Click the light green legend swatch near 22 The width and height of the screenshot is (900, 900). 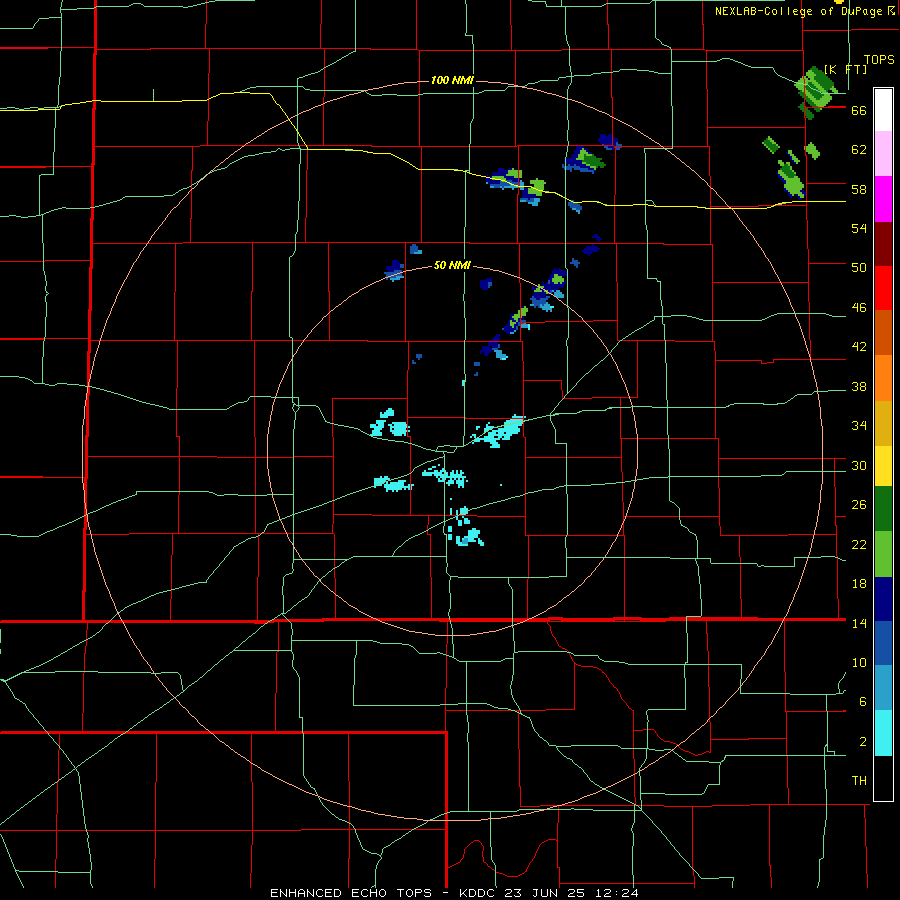click(883, 554)
